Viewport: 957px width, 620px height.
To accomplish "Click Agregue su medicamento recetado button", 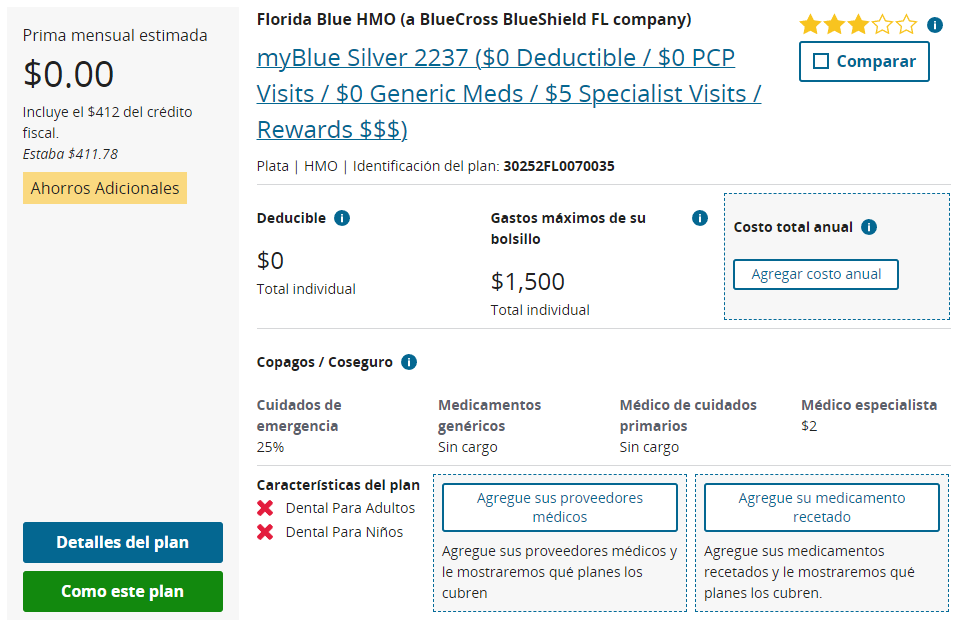I will (822, 507).
